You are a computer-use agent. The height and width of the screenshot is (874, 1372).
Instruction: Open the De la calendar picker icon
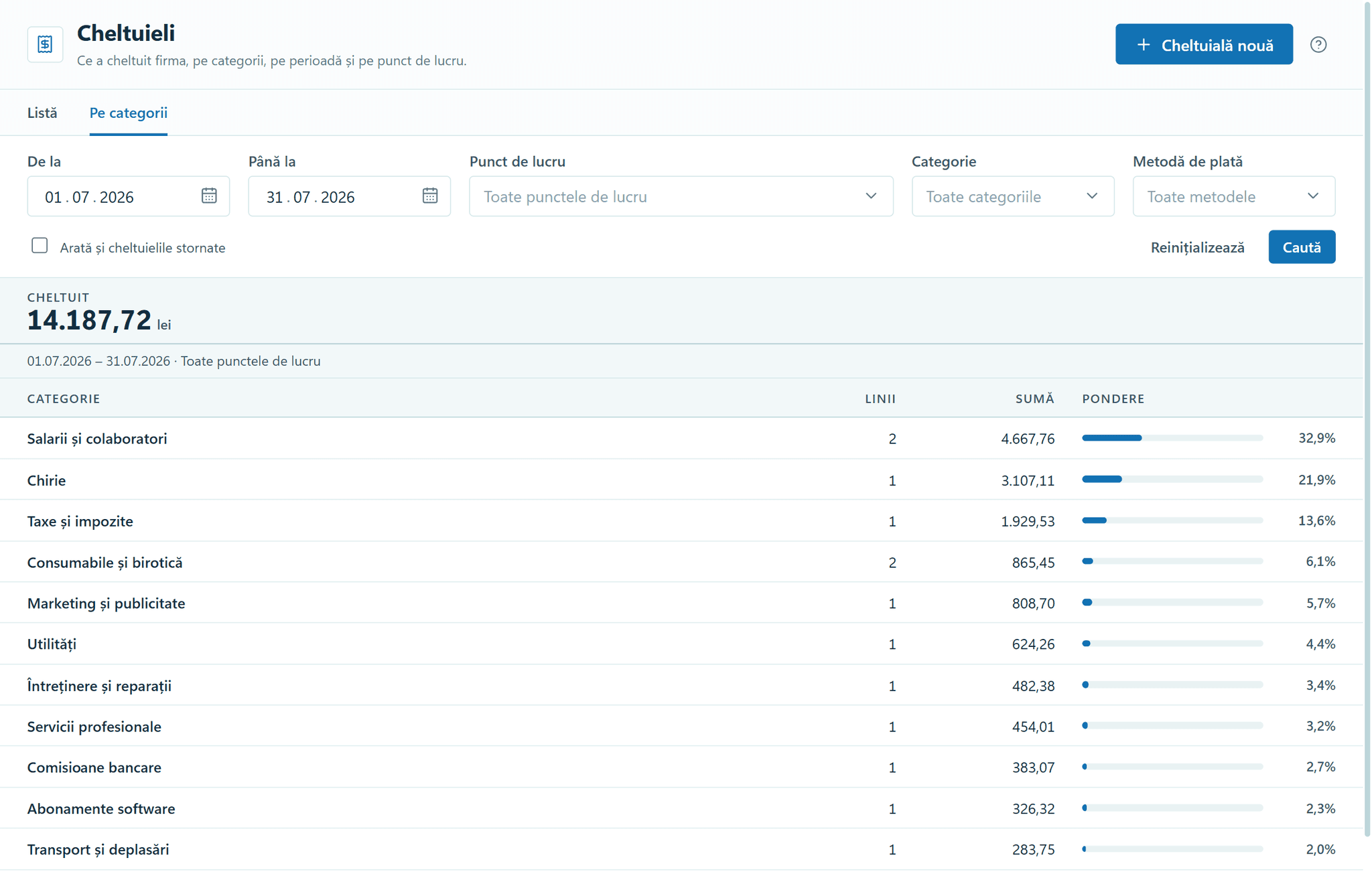click(x=209, y=196)
